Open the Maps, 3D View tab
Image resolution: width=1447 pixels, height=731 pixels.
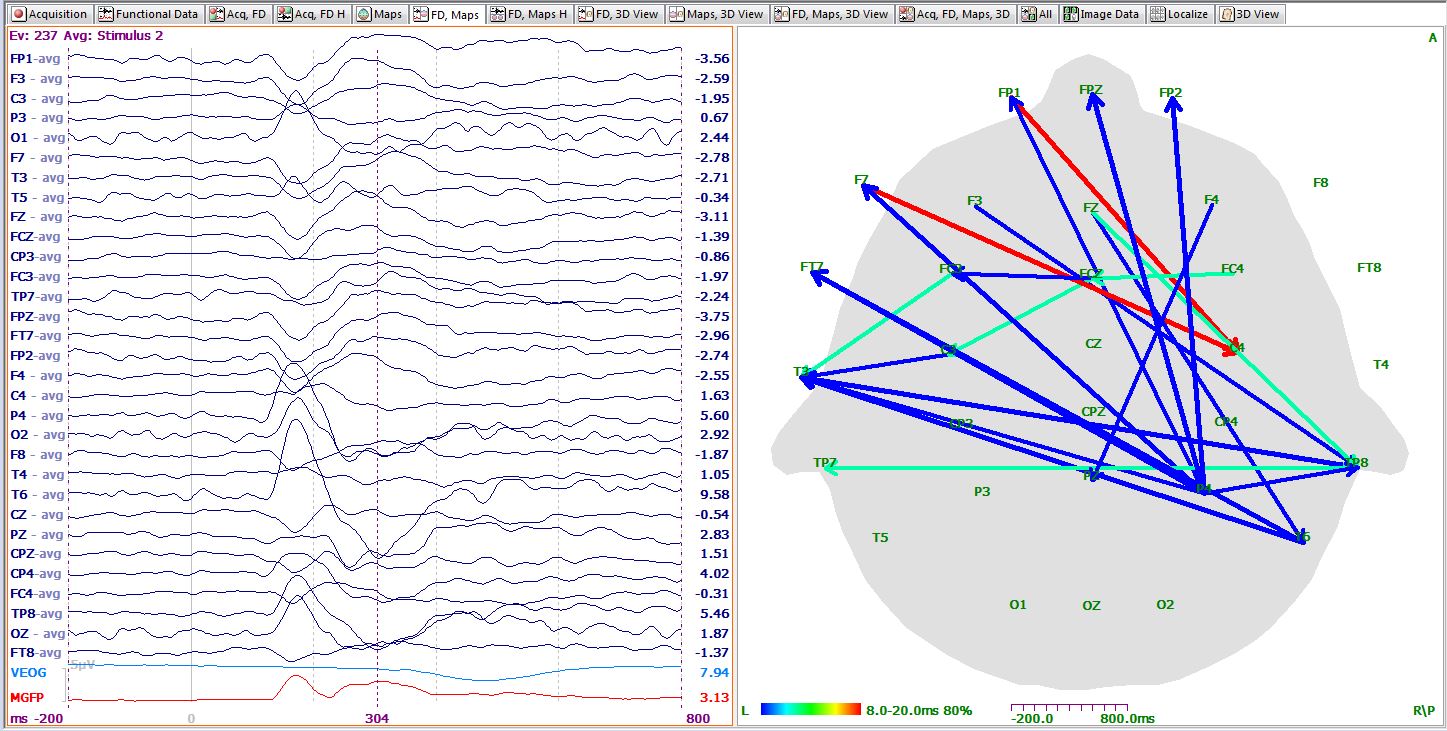[x=717, y=15]
